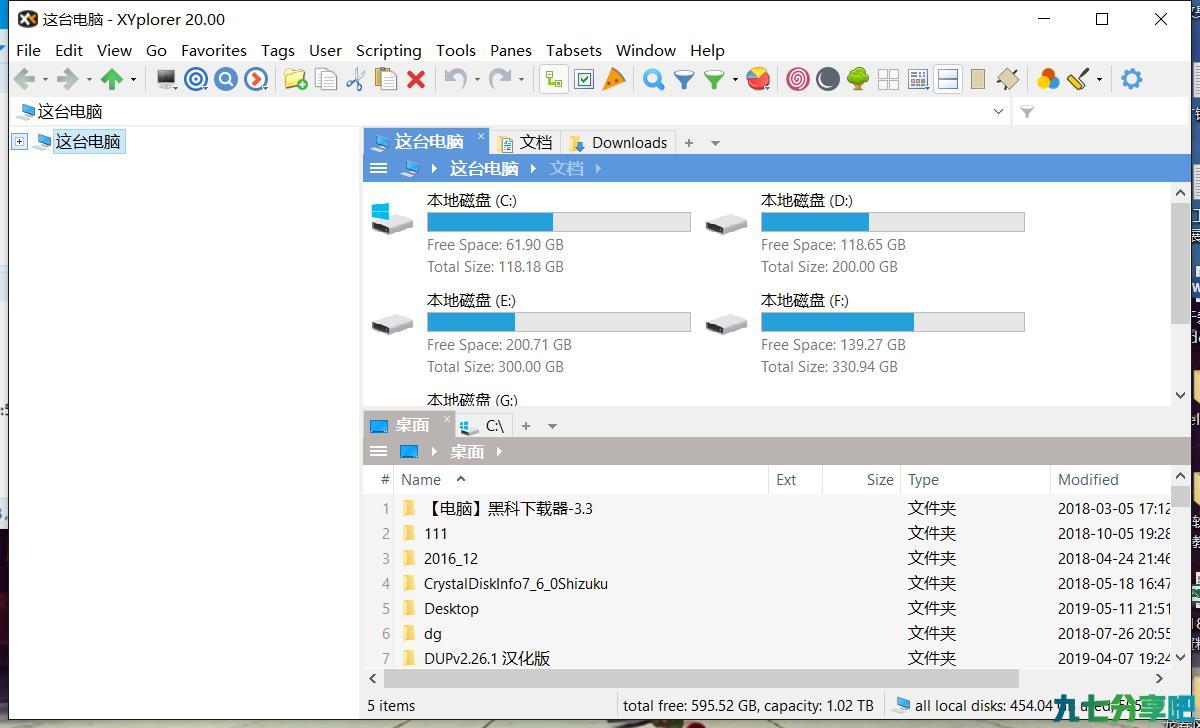1200x728 pixels.
Task: Open the Tabsets menu
Action: pos(574,50)
